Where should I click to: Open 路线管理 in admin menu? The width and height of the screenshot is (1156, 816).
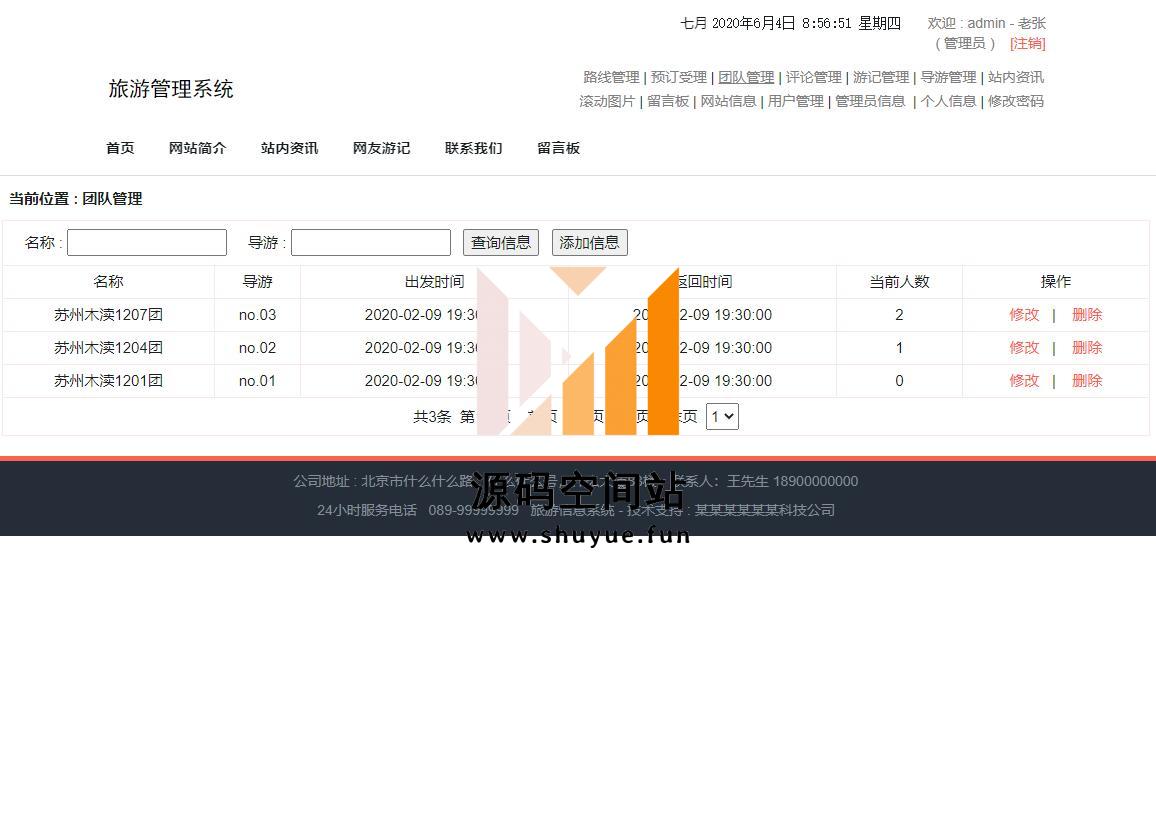tap(611, 77)
